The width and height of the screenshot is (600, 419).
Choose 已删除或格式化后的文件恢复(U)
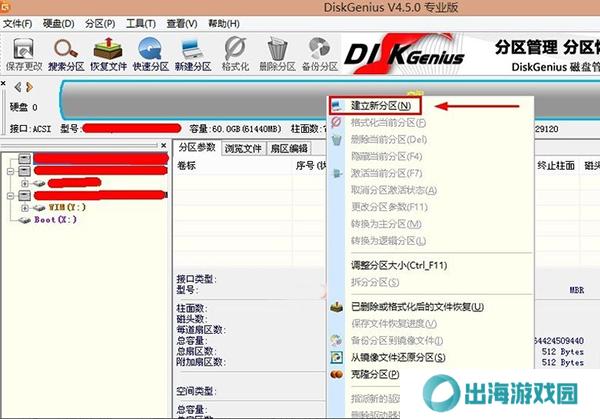417,307
